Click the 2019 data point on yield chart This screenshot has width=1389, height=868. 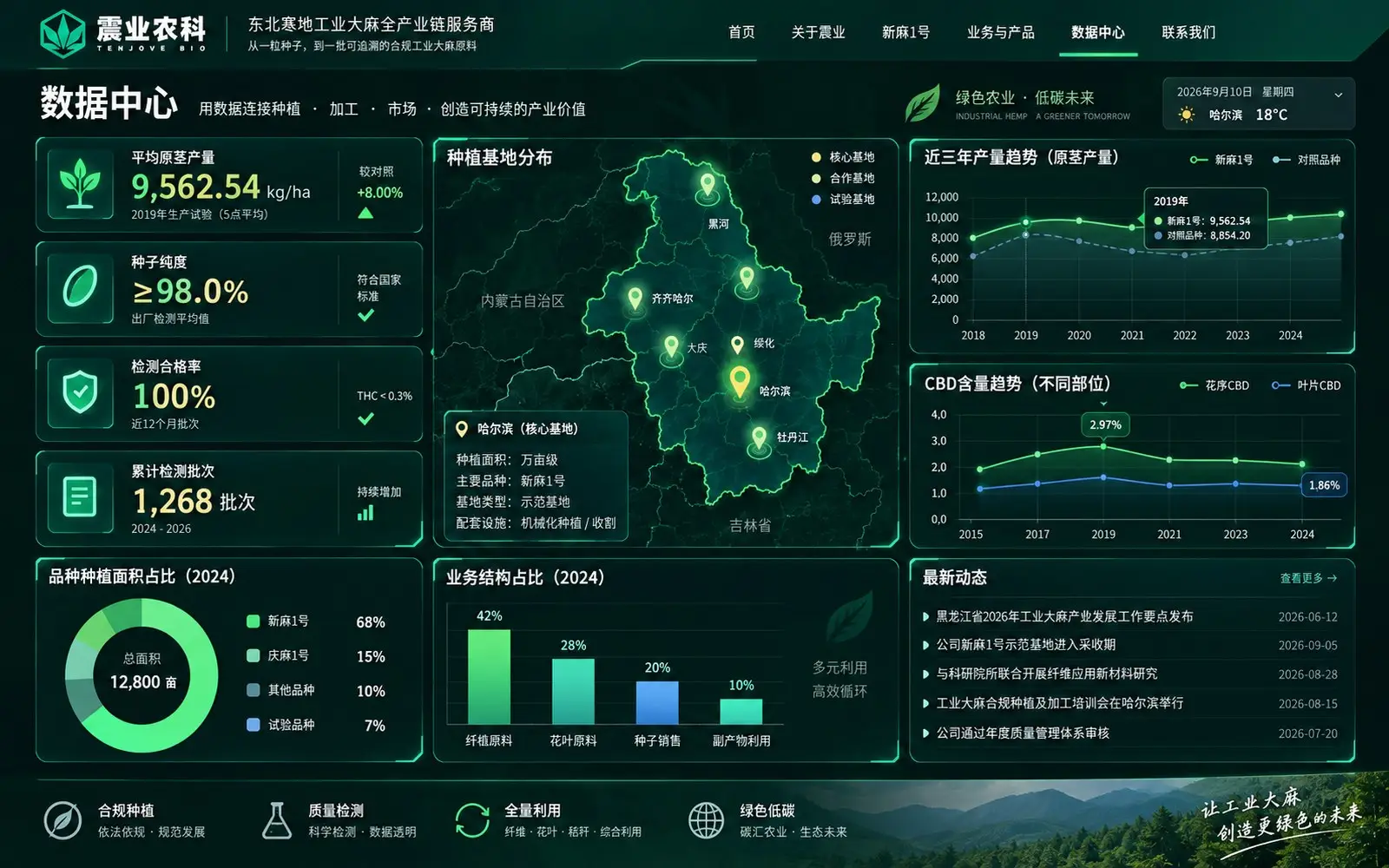[x=1026, y=222]
